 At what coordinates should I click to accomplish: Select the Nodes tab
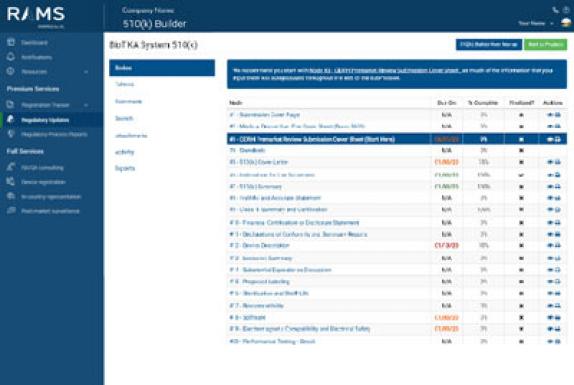(162, 68)
